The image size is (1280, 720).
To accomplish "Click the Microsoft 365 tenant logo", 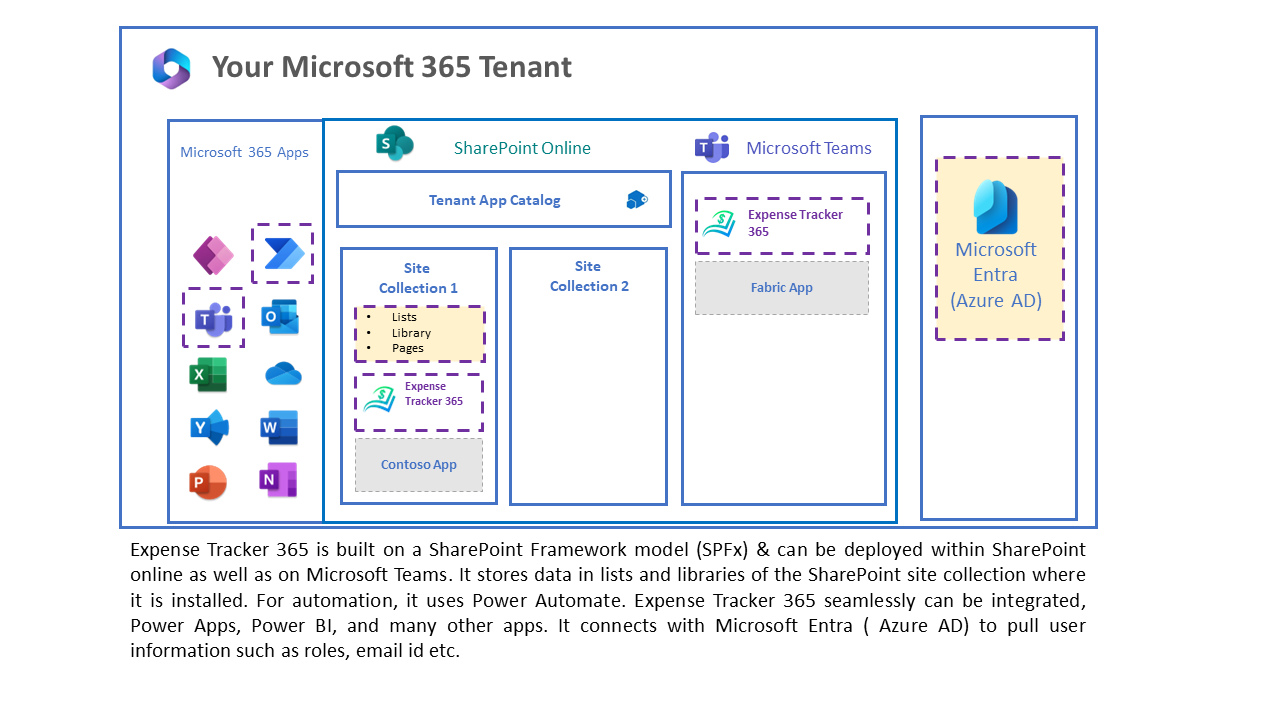I will point(171,69).
